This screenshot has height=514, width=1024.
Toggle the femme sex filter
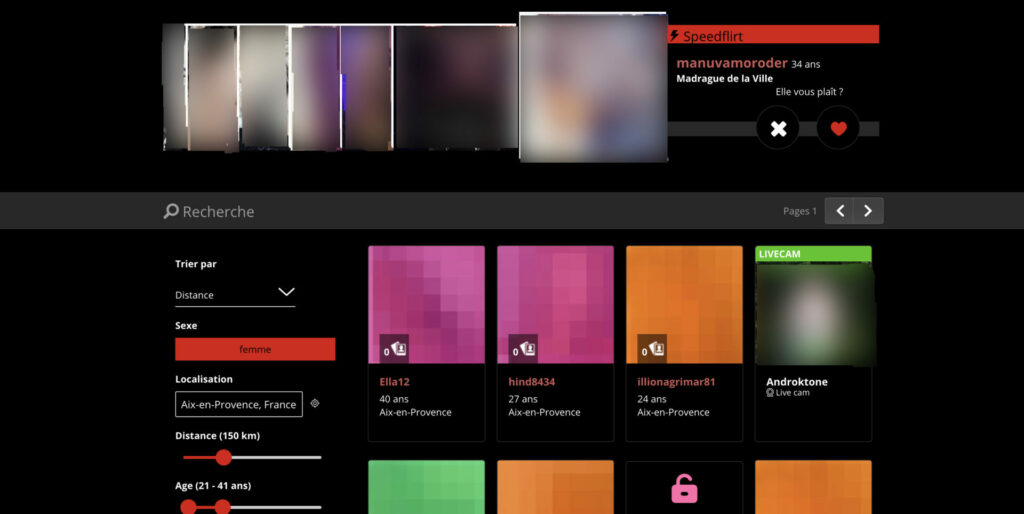tap(255, 349)
